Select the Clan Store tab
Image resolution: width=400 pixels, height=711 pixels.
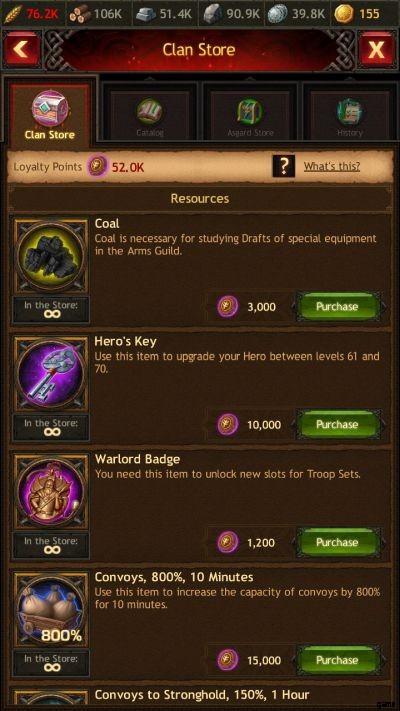50,113
